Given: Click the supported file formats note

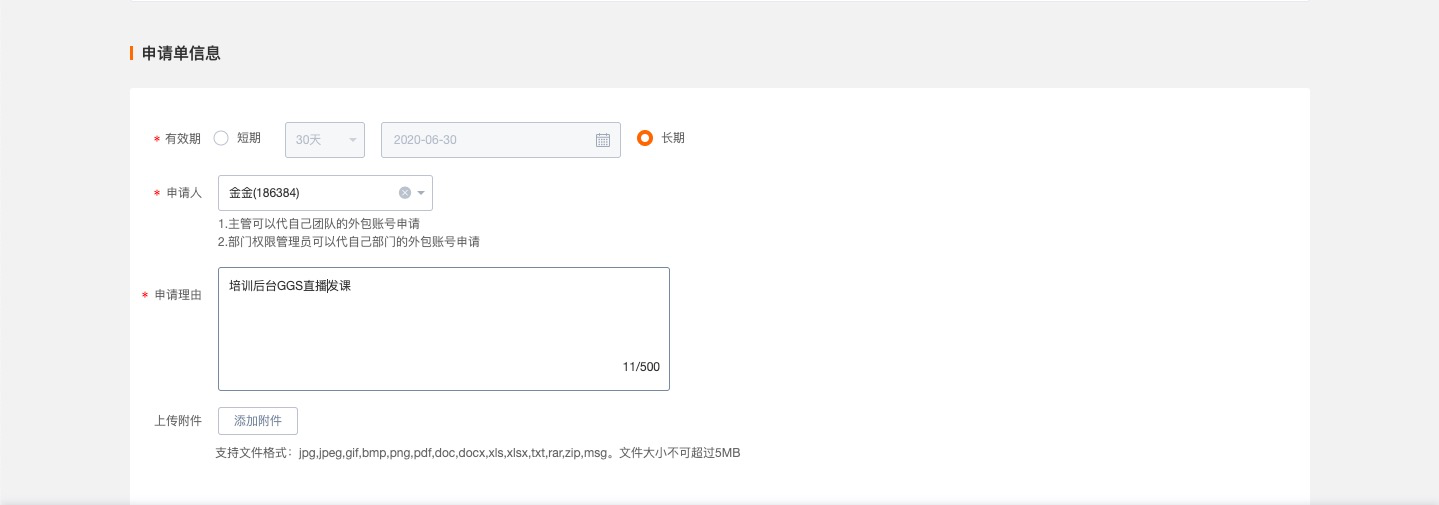Looking at the screenshot, I should click(478, 453).
